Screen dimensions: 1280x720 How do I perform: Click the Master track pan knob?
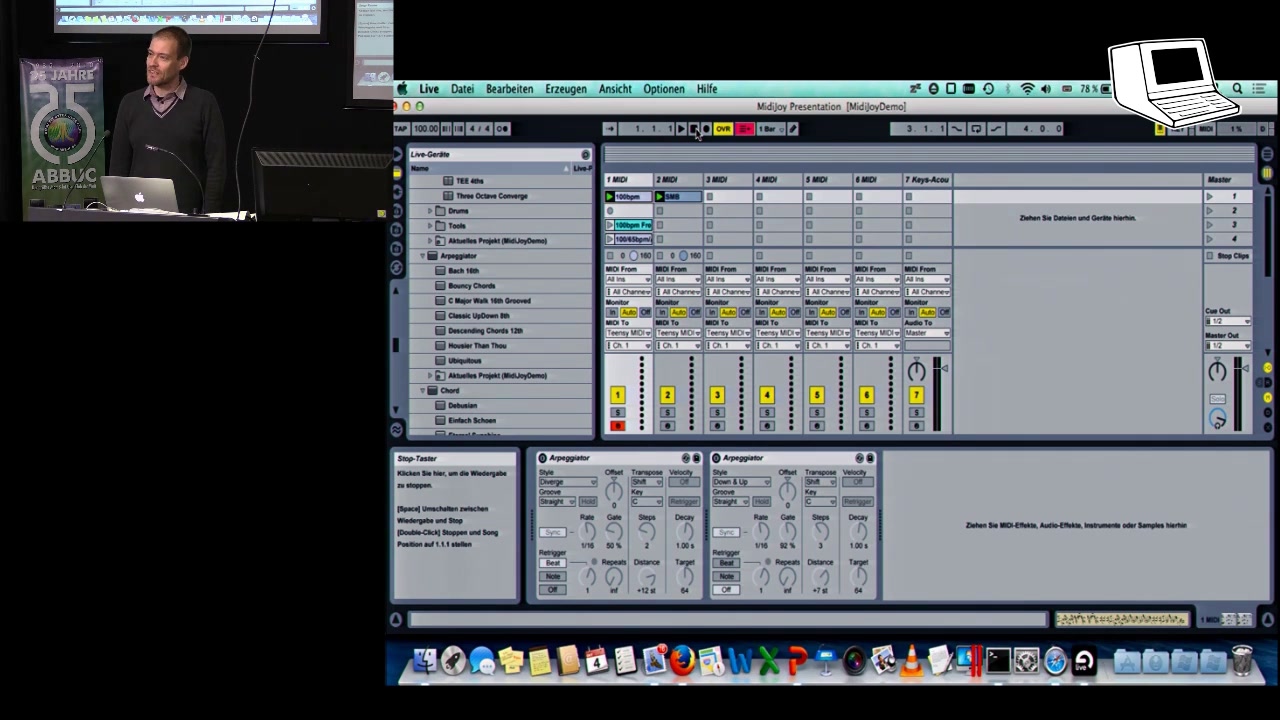pyautogui.click(x=1217, y=370)
